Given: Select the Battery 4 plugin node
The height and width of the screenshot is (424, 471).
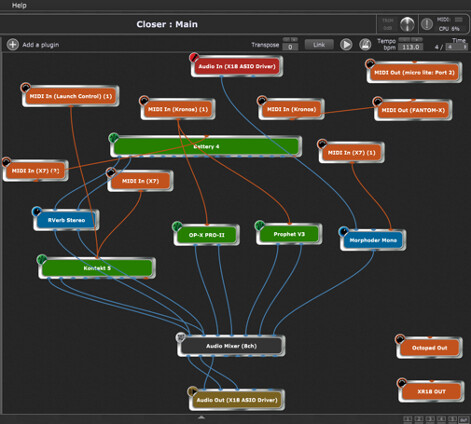Looking at the screenshot, I should 206,146.
